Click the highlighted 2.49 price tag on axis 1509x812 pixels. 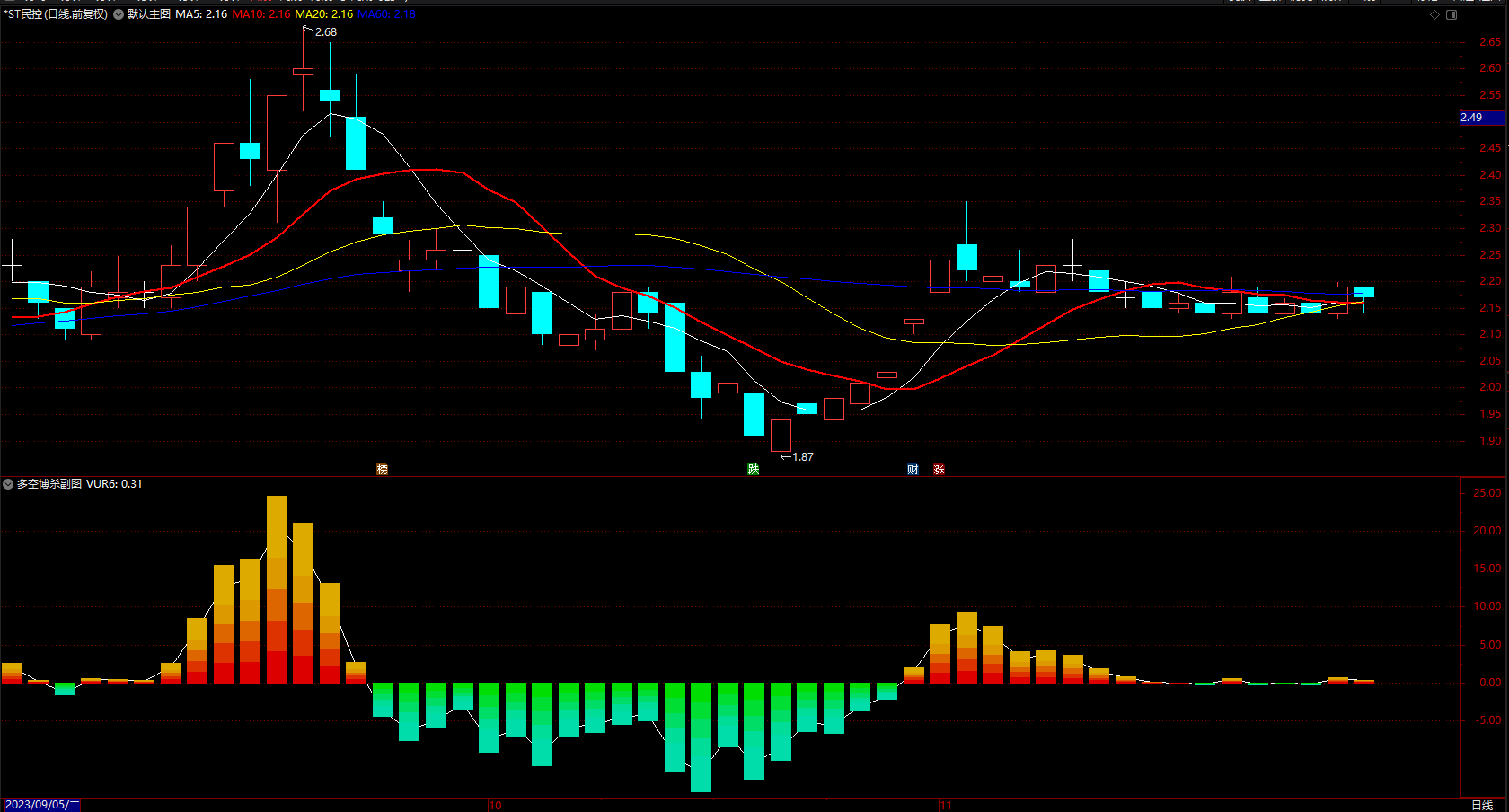(x=1484, y=118)
